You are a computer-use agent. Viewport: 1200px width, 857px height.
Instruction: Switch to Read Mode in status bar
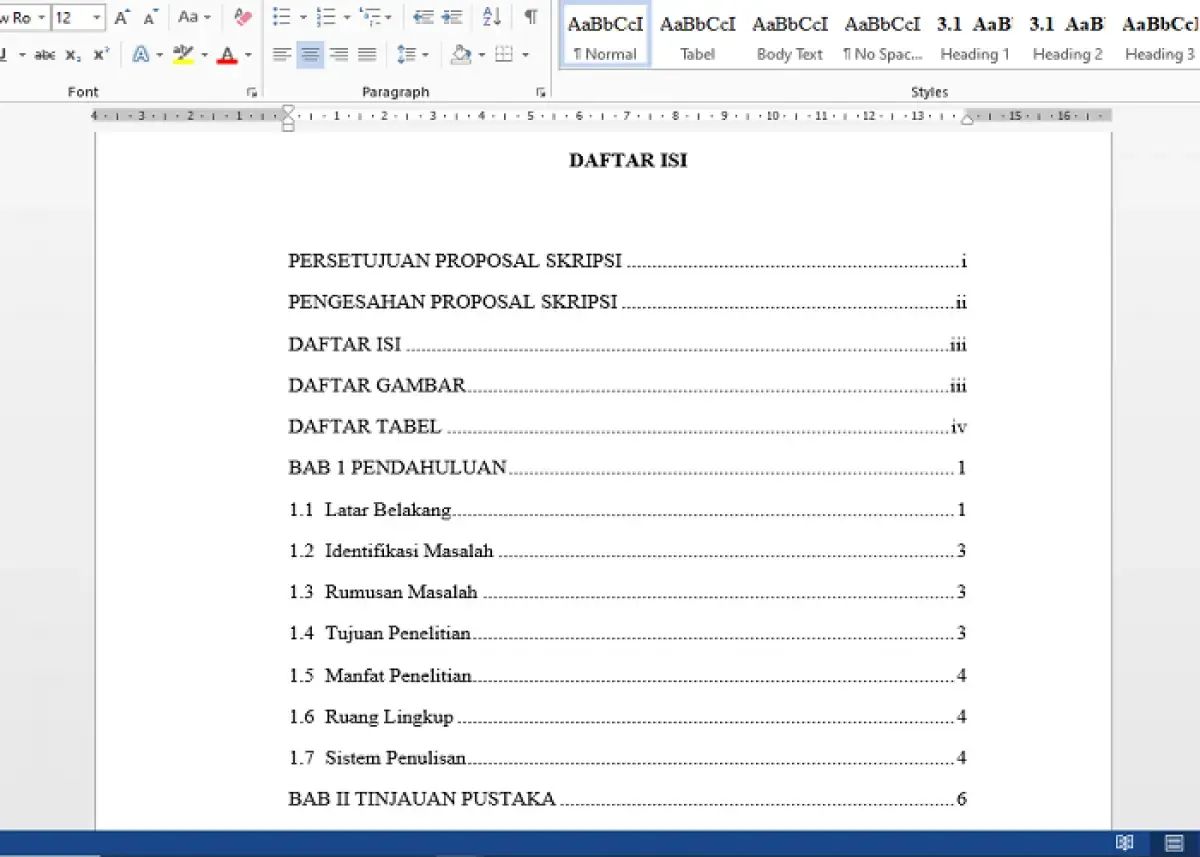click(x=1124, y=843)
